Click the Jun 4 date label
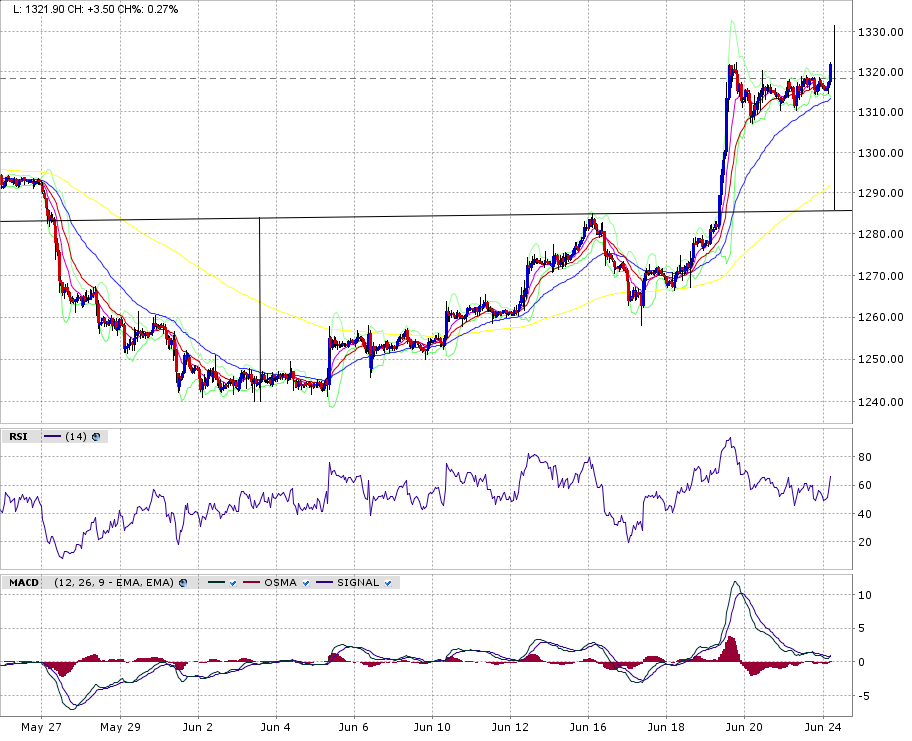The width and height of the screenshot is (912, 741). point(276,728)
